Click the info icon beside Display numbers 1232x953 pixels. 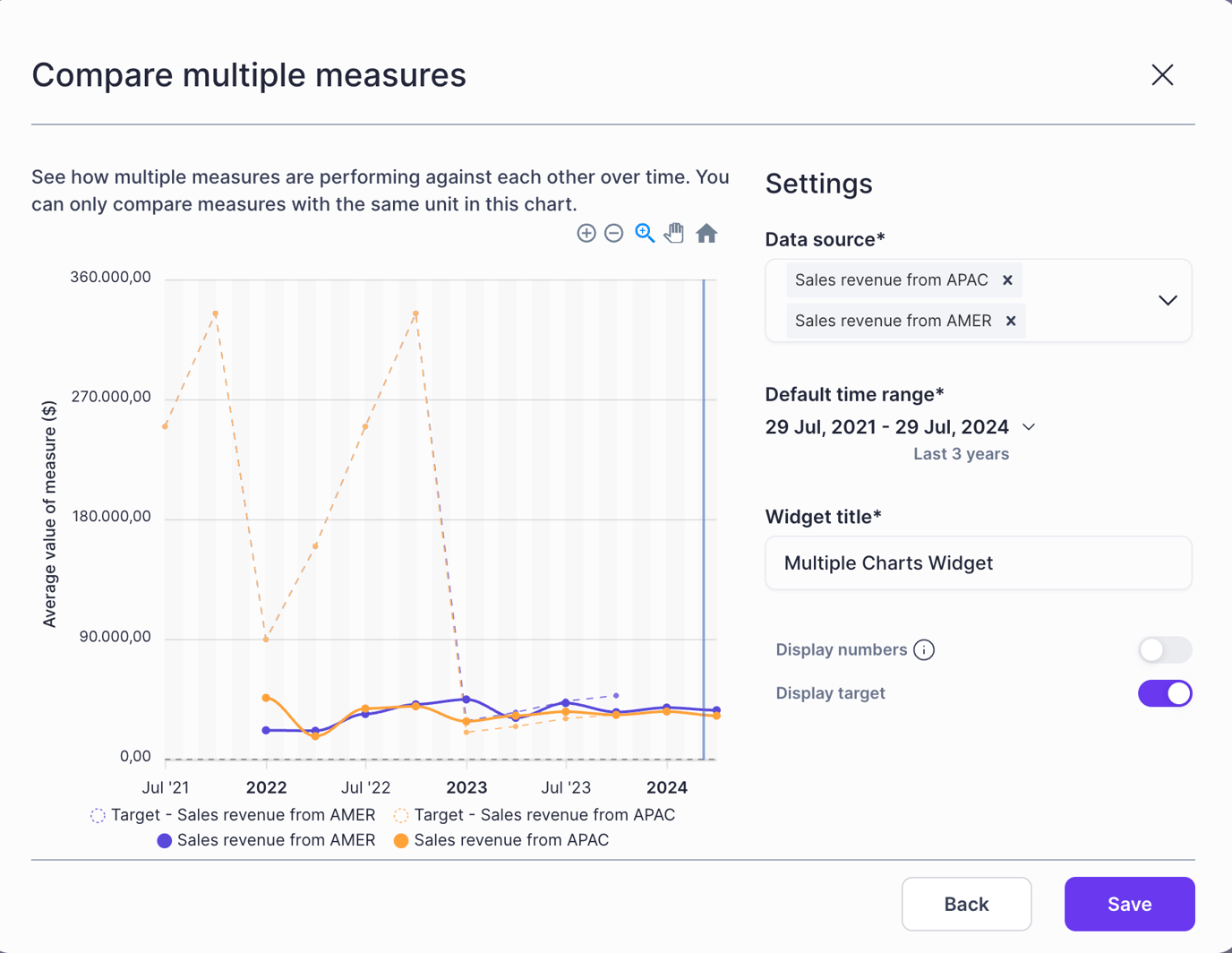(x=923, y=649)
